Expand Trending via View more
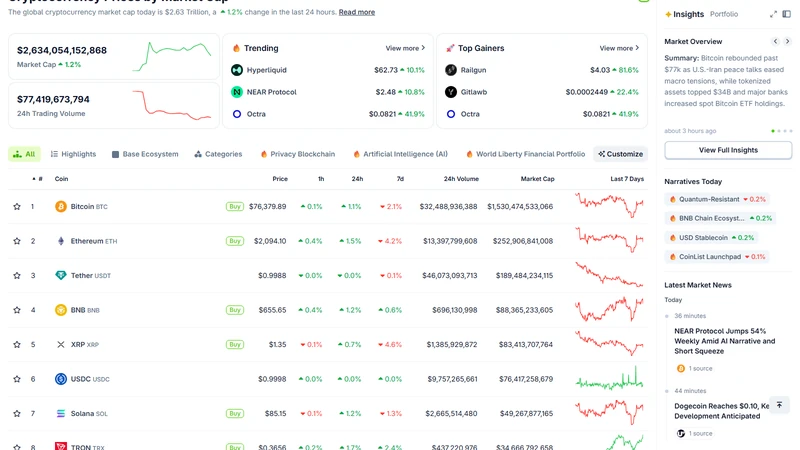The image size is (800, 450). pyautogui.click(x=405, y=48)
